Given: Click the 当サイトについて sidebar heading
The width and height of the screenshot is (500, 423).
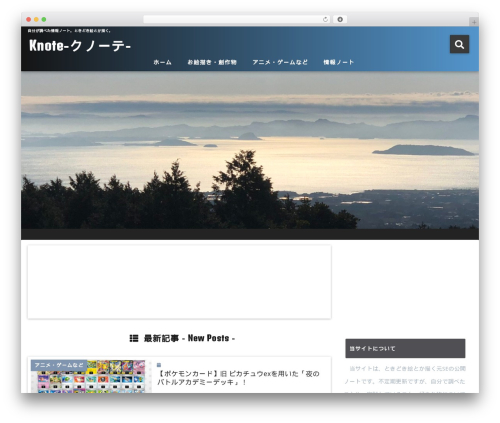Looking at the screenshot, I should click(405, 348).
